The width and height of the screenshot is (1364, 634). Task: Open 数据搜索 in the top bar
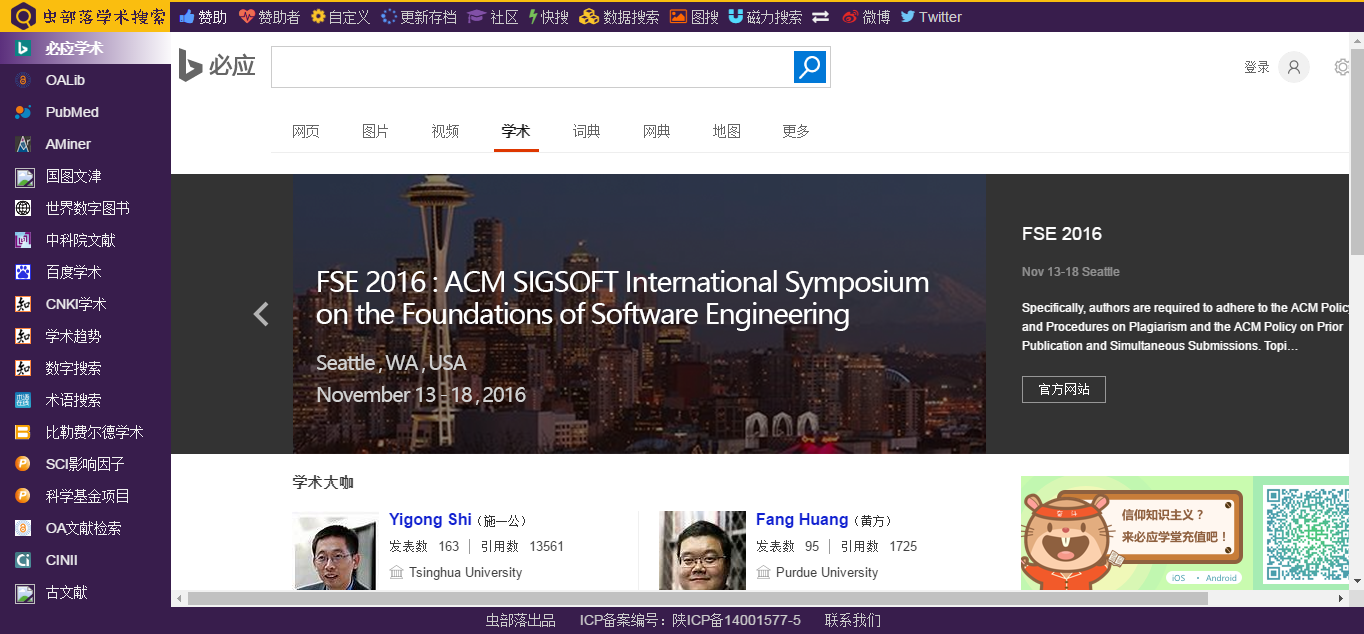619,17
